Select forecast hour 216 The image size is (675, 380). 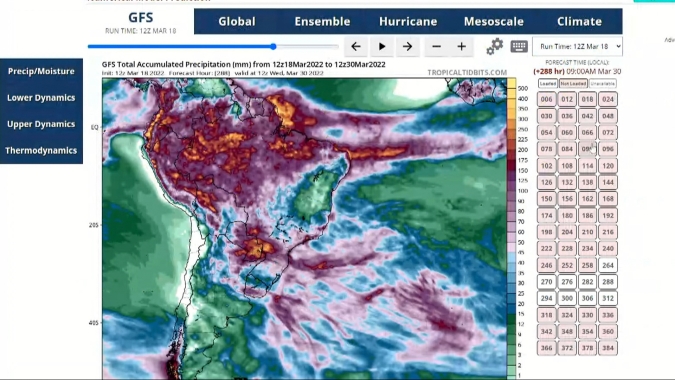tap(608, 232)
